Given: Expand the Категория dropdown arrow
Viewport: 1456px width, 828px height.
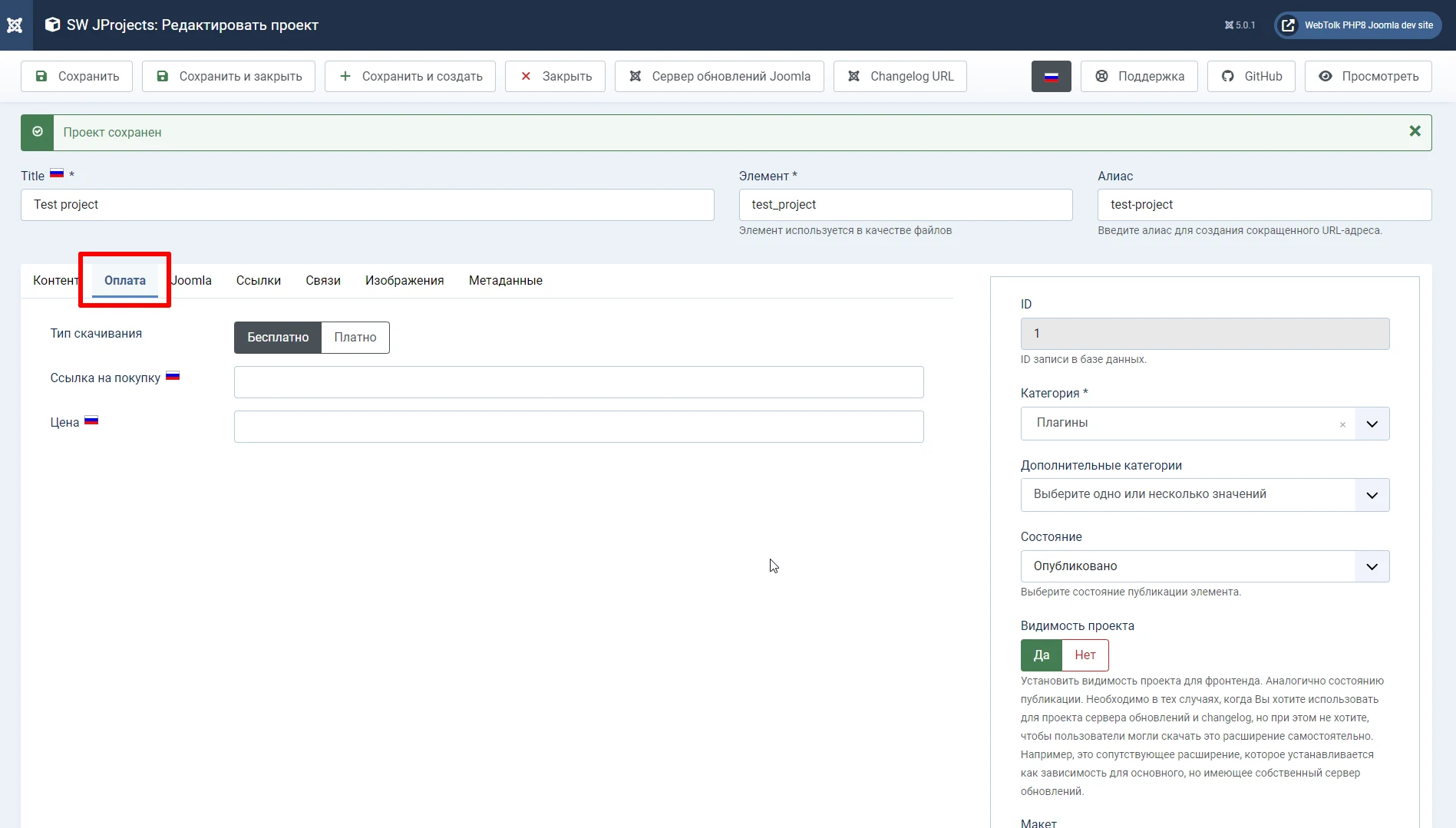Looking at the screenshot, I should [1372, 424].
